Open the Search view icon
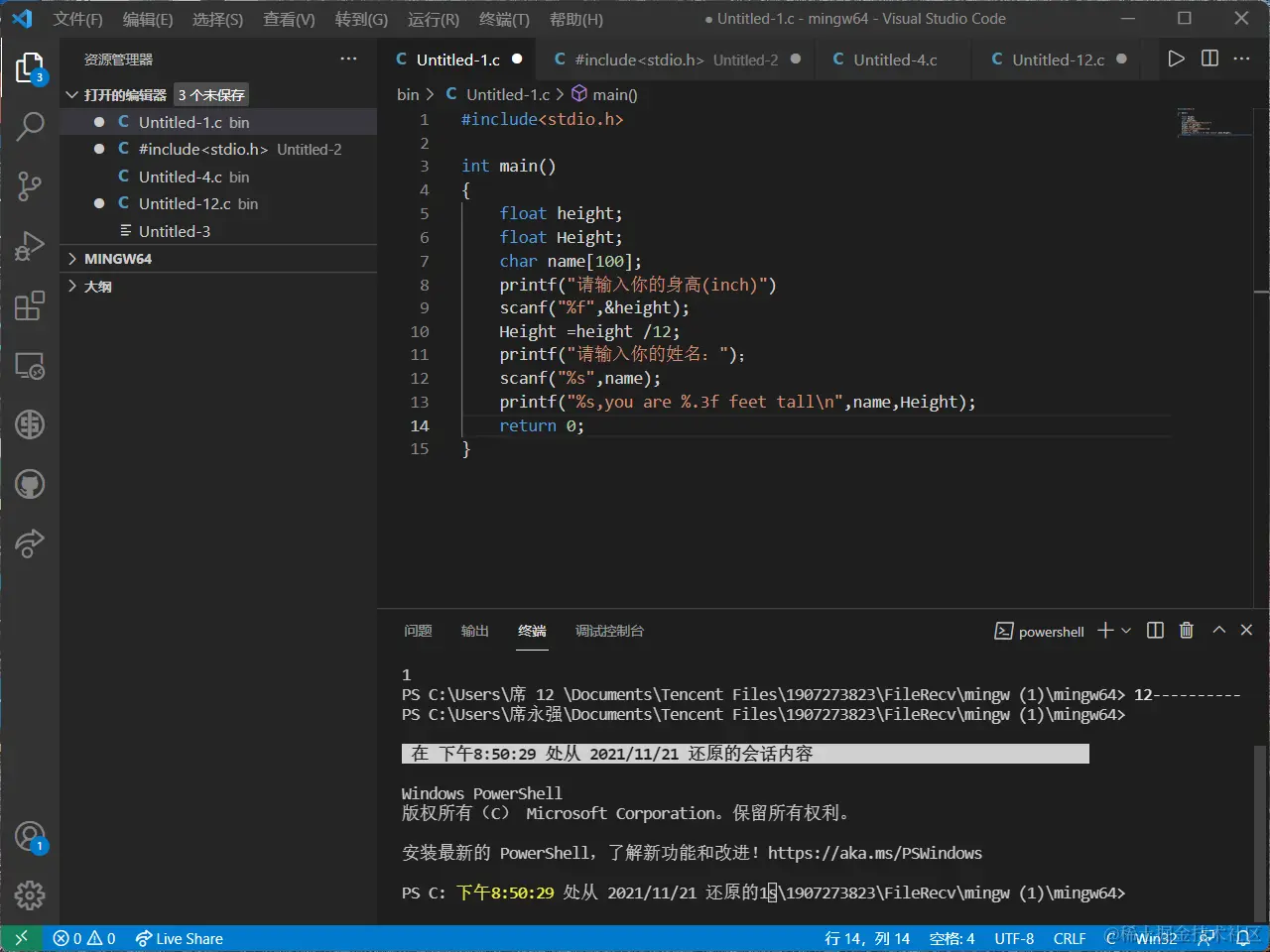Viewport: 1270px width, 952px height. click(x=30, y=126)
